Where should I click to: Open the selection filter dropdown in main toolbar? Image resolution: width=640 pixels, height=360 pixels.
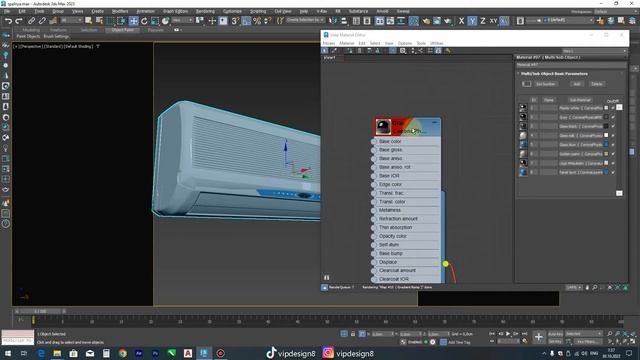coord(71,20)
